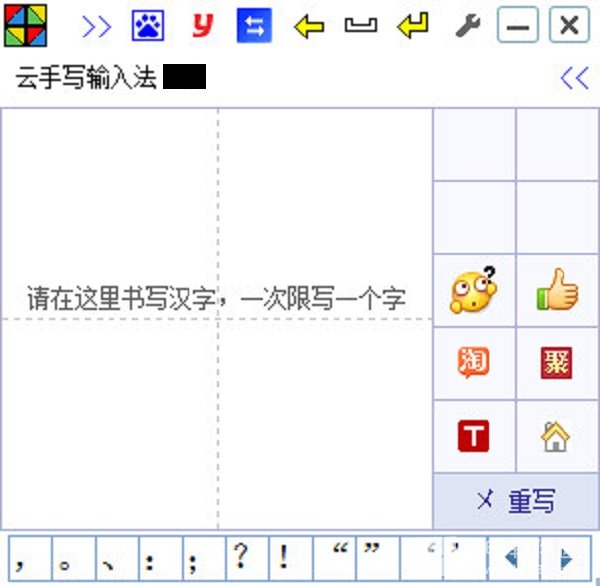
Task: Click the colorful four-square logo icon
Action: (x=26, y=26)
